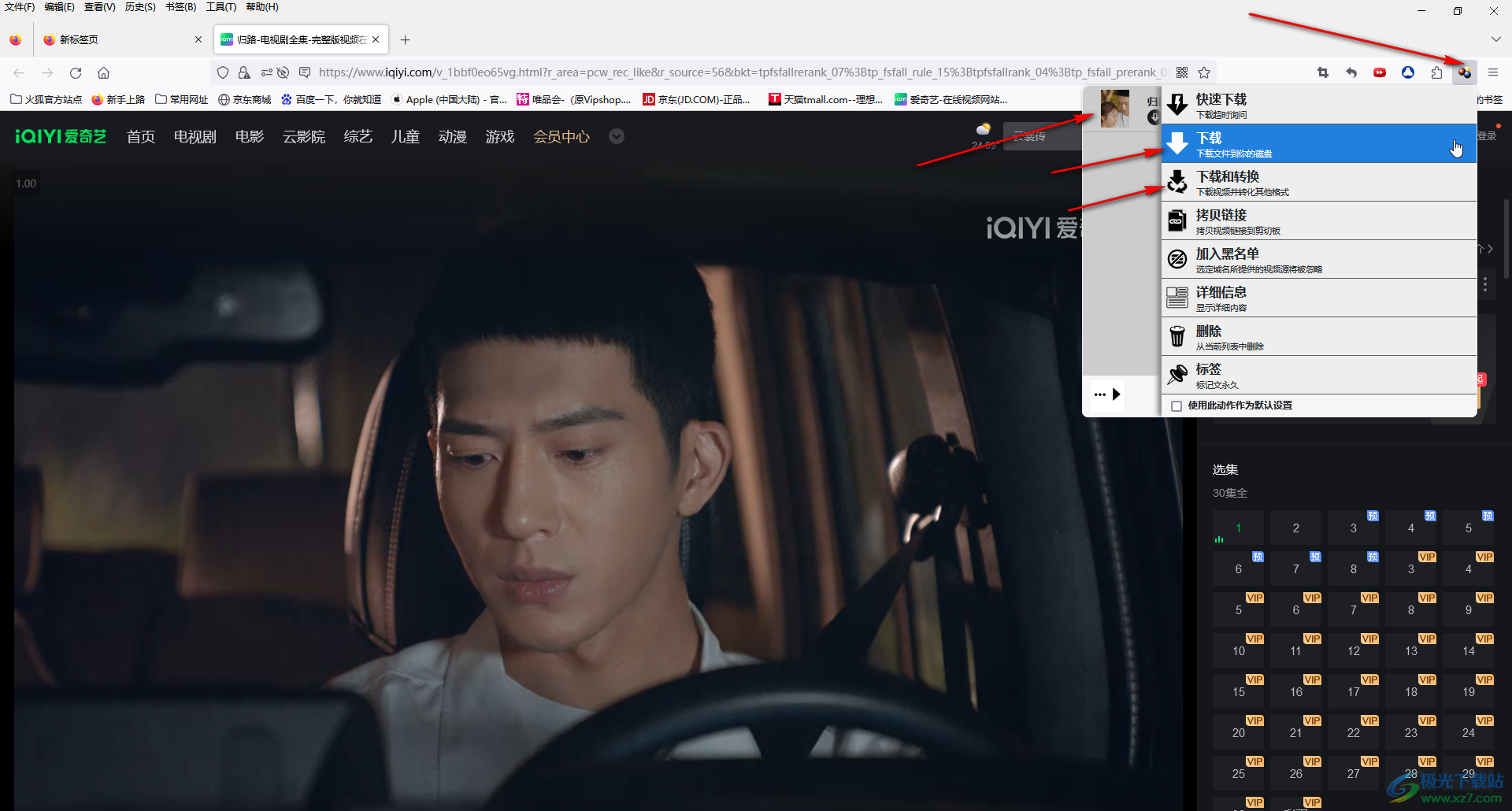Click the blue circular toolbar extension icon
The width and height of the screenshot is (1512, 811).
pos(1408,72)
